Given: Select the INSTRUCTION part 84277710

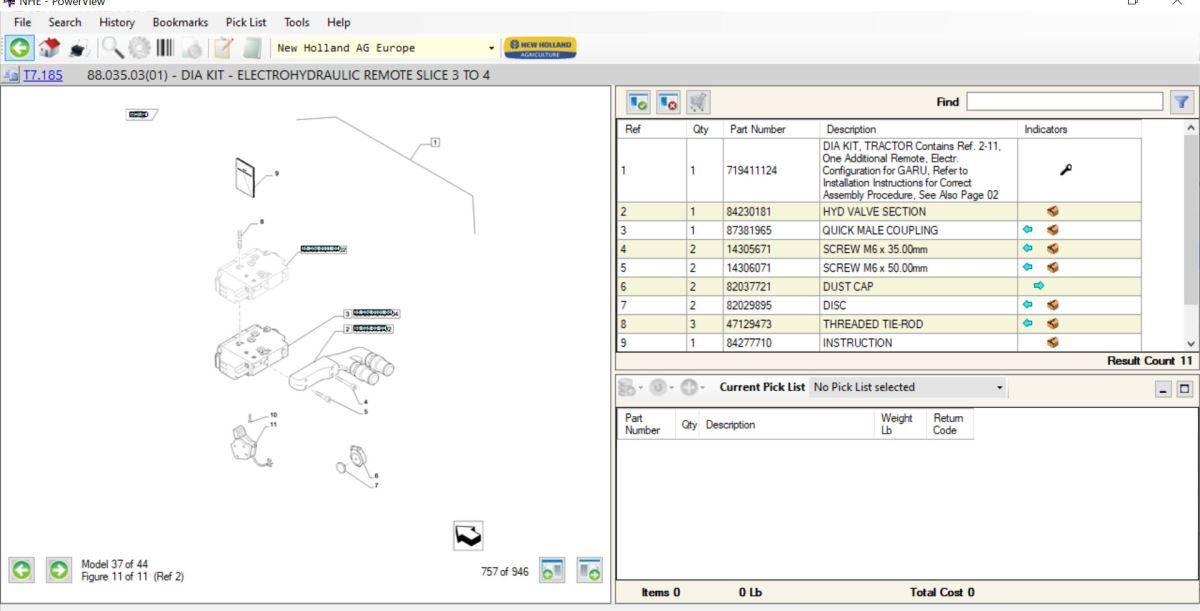Looking at the screenshot, I should pos(772,343).
